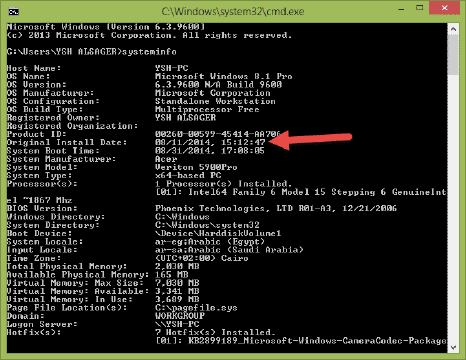Click the text 7 Hotfix(s) Installed.
This screenshot has height=360, width=466.
pos(215,332)
